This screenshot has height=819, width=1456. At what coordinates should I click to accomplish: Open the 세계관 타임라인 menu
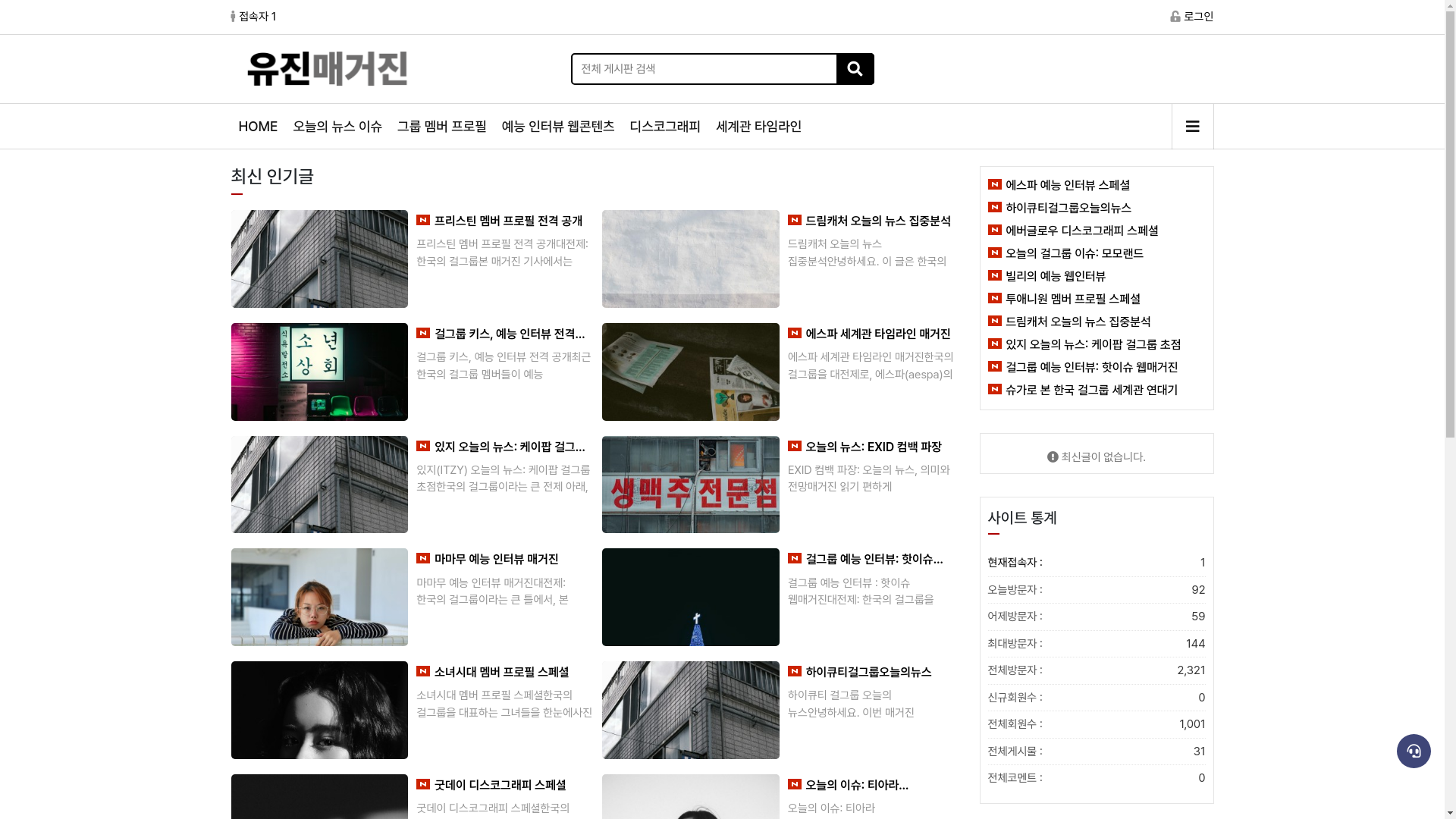[758, 127]
